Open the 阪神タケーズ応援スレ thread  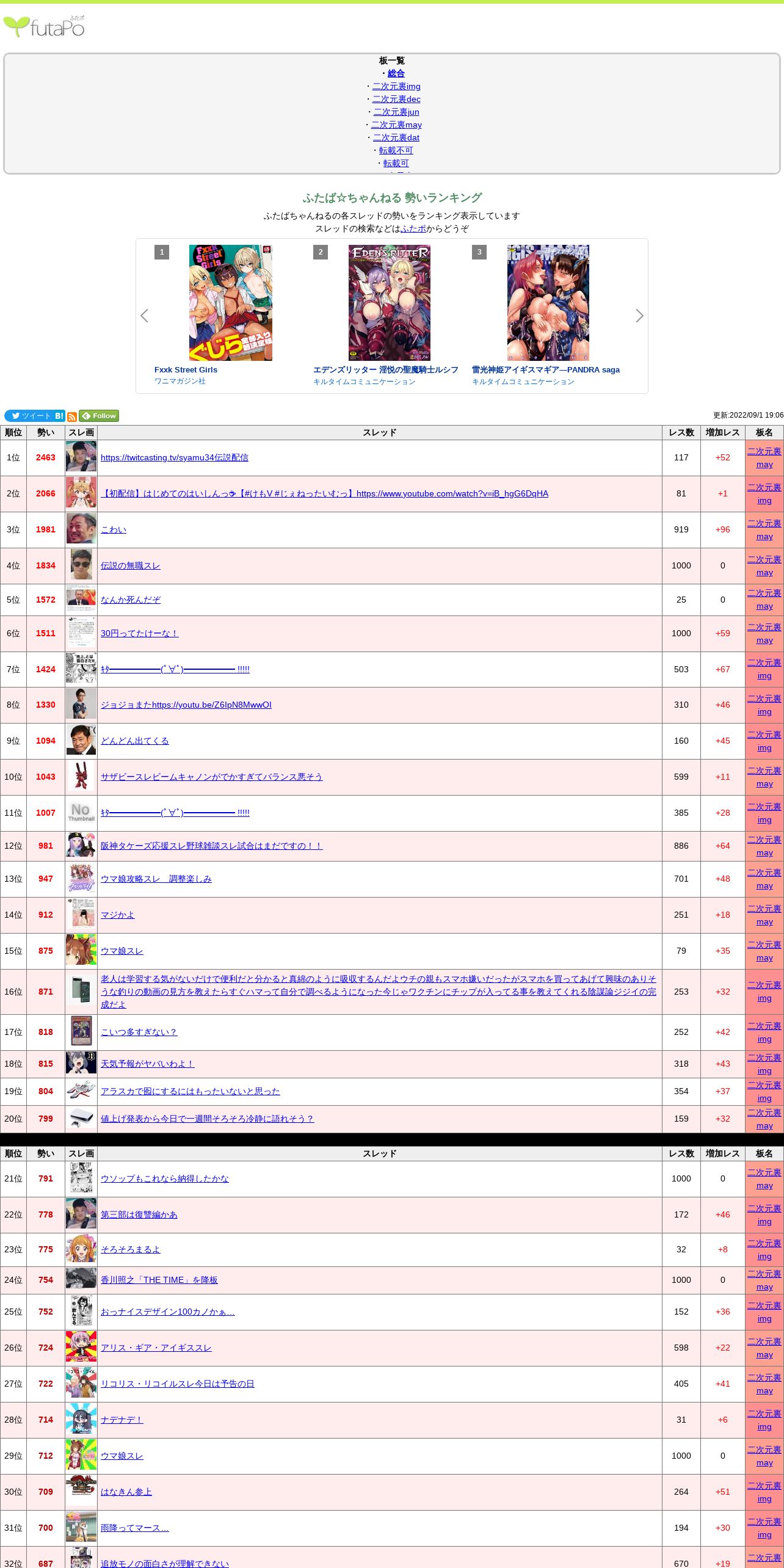(211, 846)
